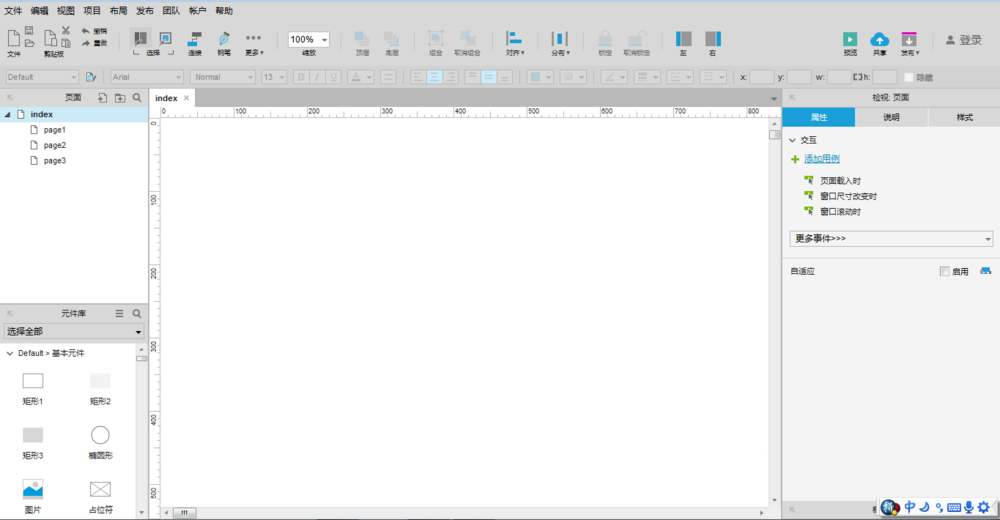The width and height of the screenshot is (1000, 520).
Task: Toggle center text alignment
Action: (434, 77)
